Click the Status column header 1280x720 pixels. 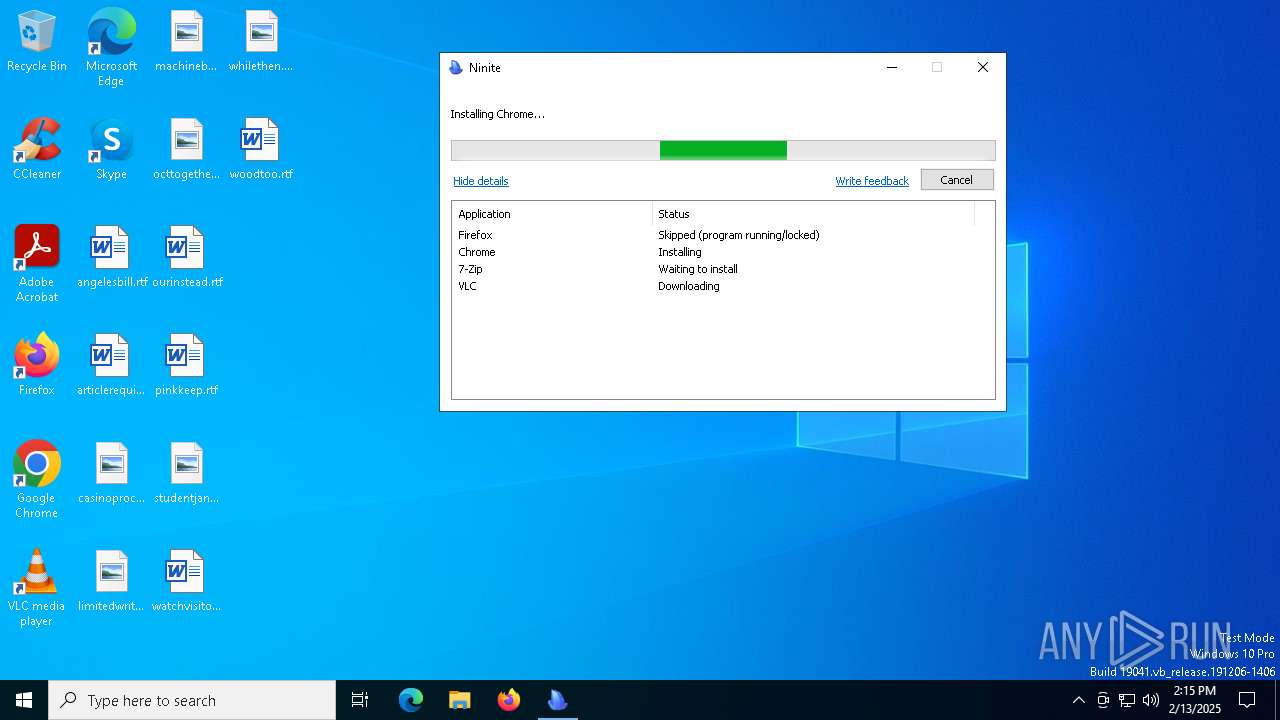813,214
